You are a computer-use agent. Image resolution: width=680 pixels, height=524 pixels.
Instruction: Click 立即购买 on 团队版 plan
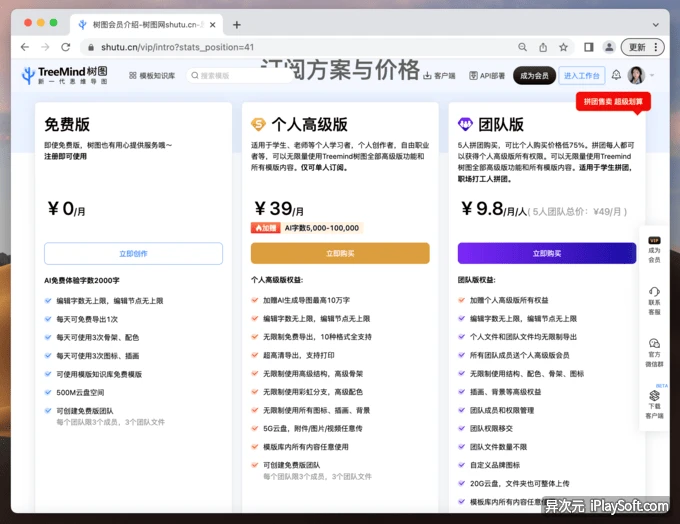[x=547, y=253]
